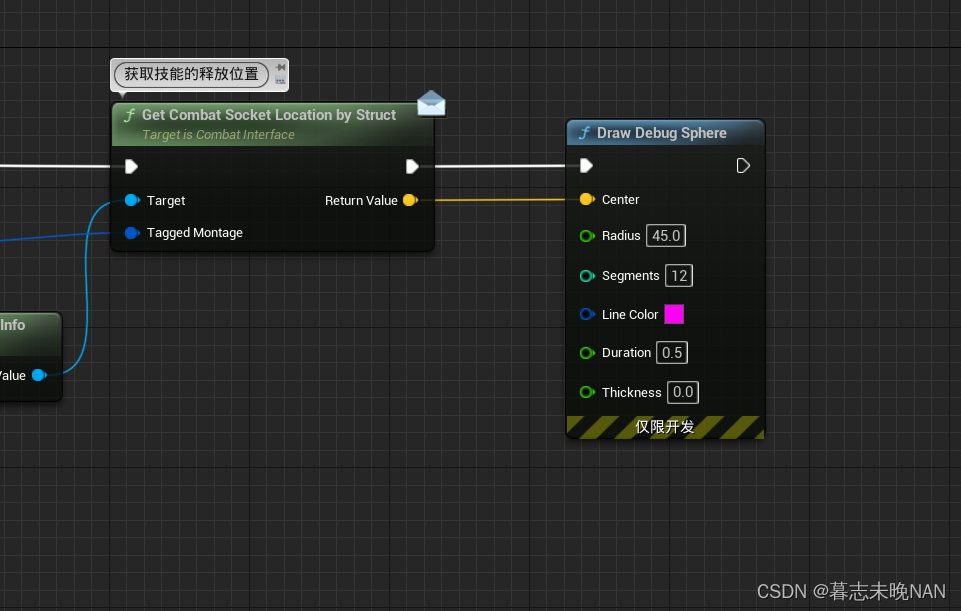961x611 pixels.
Task: Edit the Radius value 45.0
Action: tap(666, 236)
